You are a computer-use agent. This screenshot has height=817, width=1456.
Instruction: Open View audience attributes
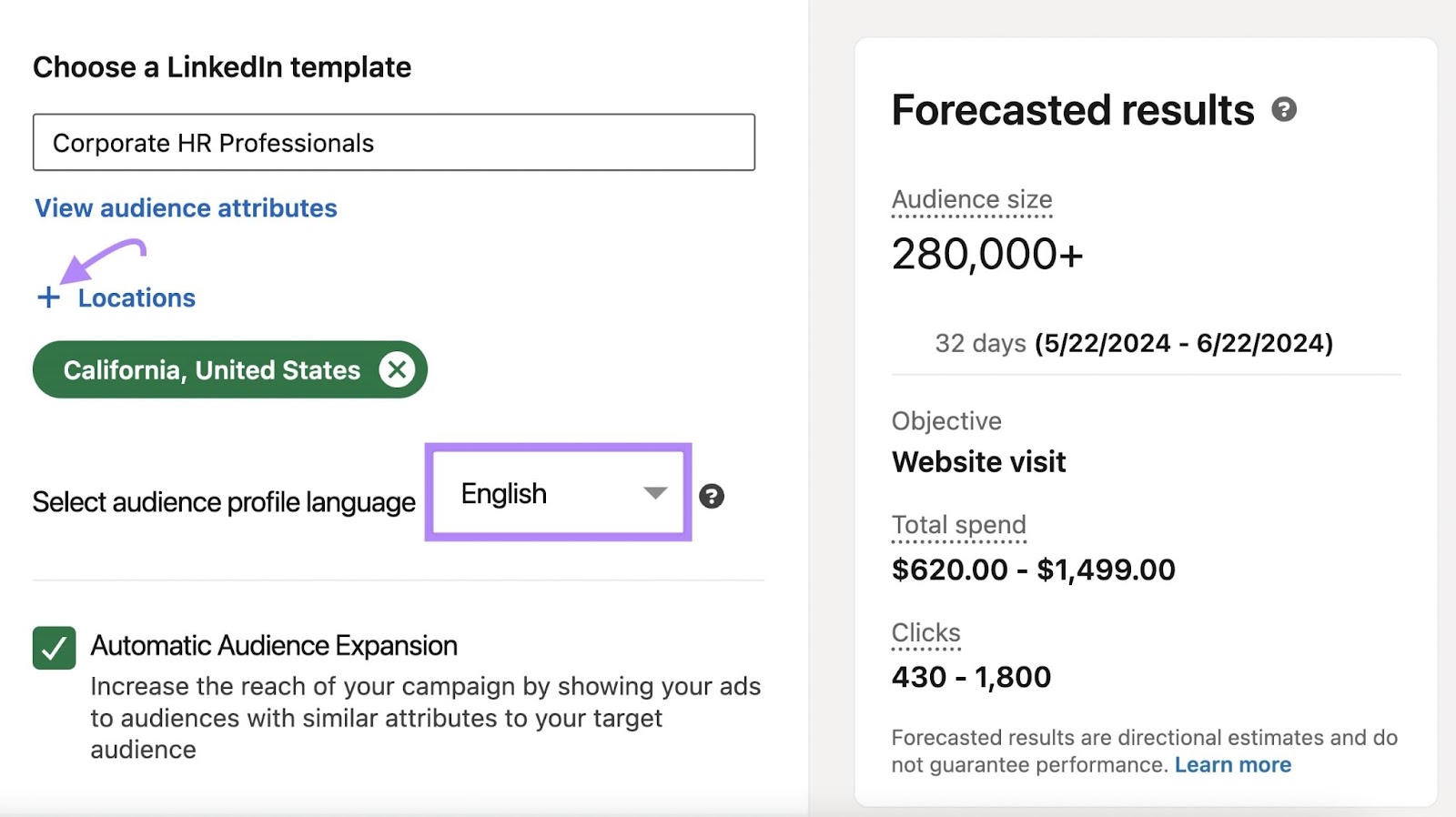pyautogui.click(x=185, y=207)
